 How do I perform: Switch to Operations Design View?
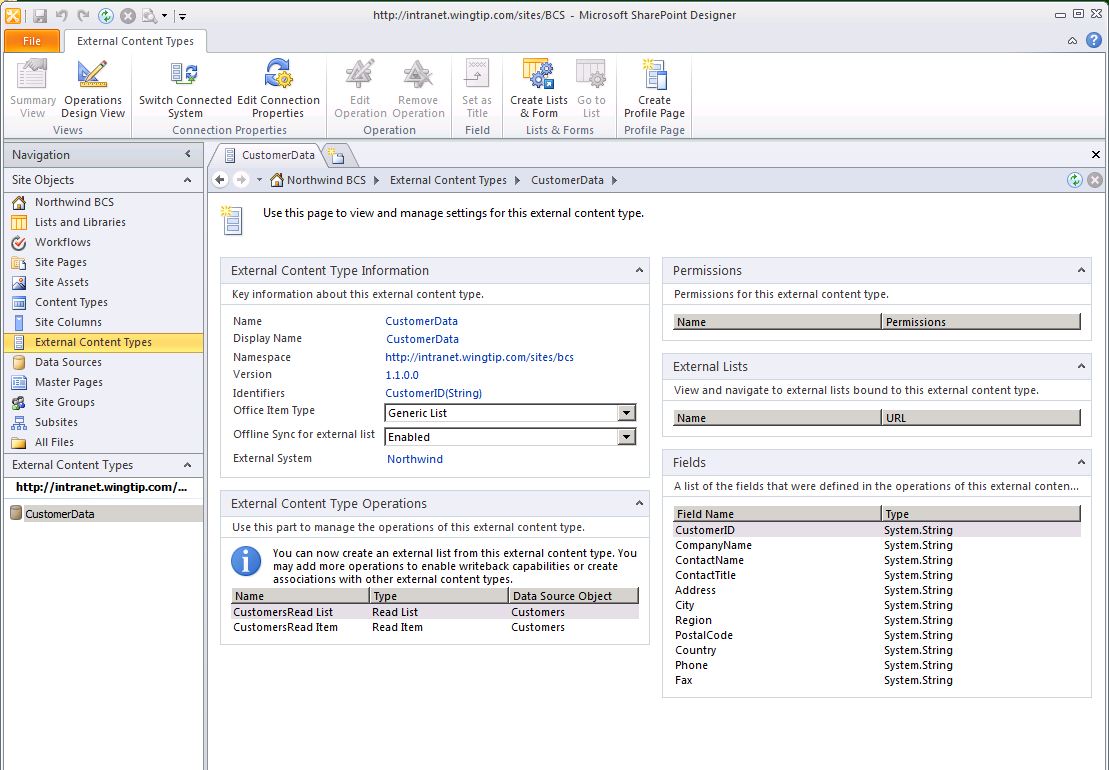(x=93, y=89)
